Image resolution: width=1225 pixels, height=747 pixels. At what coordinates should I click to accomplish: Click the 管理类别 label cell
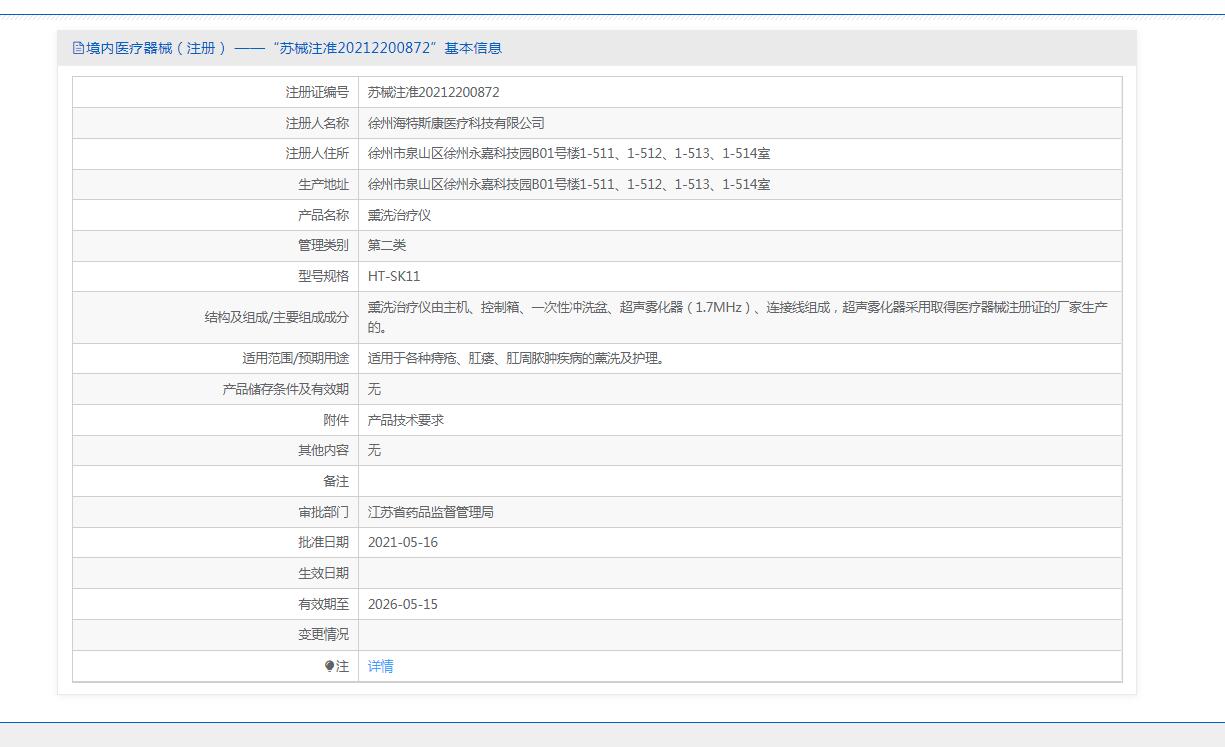(x=215, y=246)
